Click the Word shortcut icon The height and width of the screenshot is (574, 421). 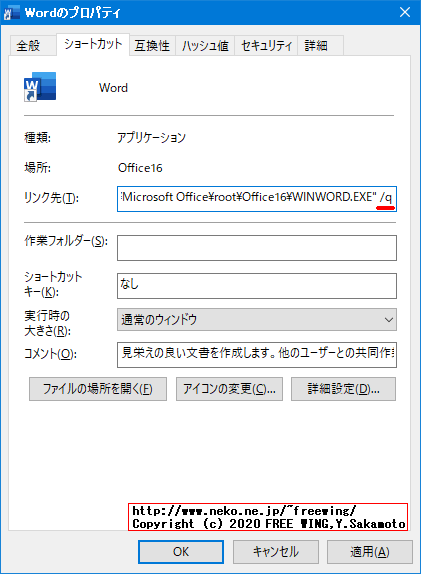[40, 87]
